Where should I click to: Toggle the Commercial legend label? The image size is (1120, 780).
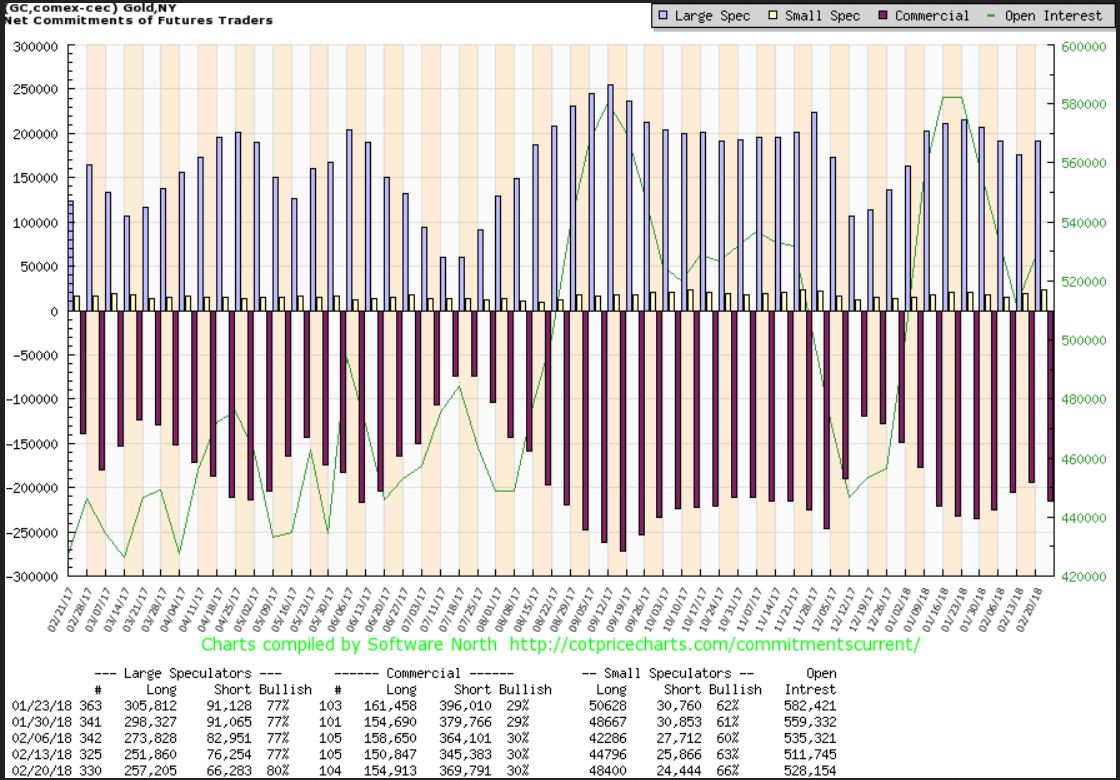coord(932,16)
